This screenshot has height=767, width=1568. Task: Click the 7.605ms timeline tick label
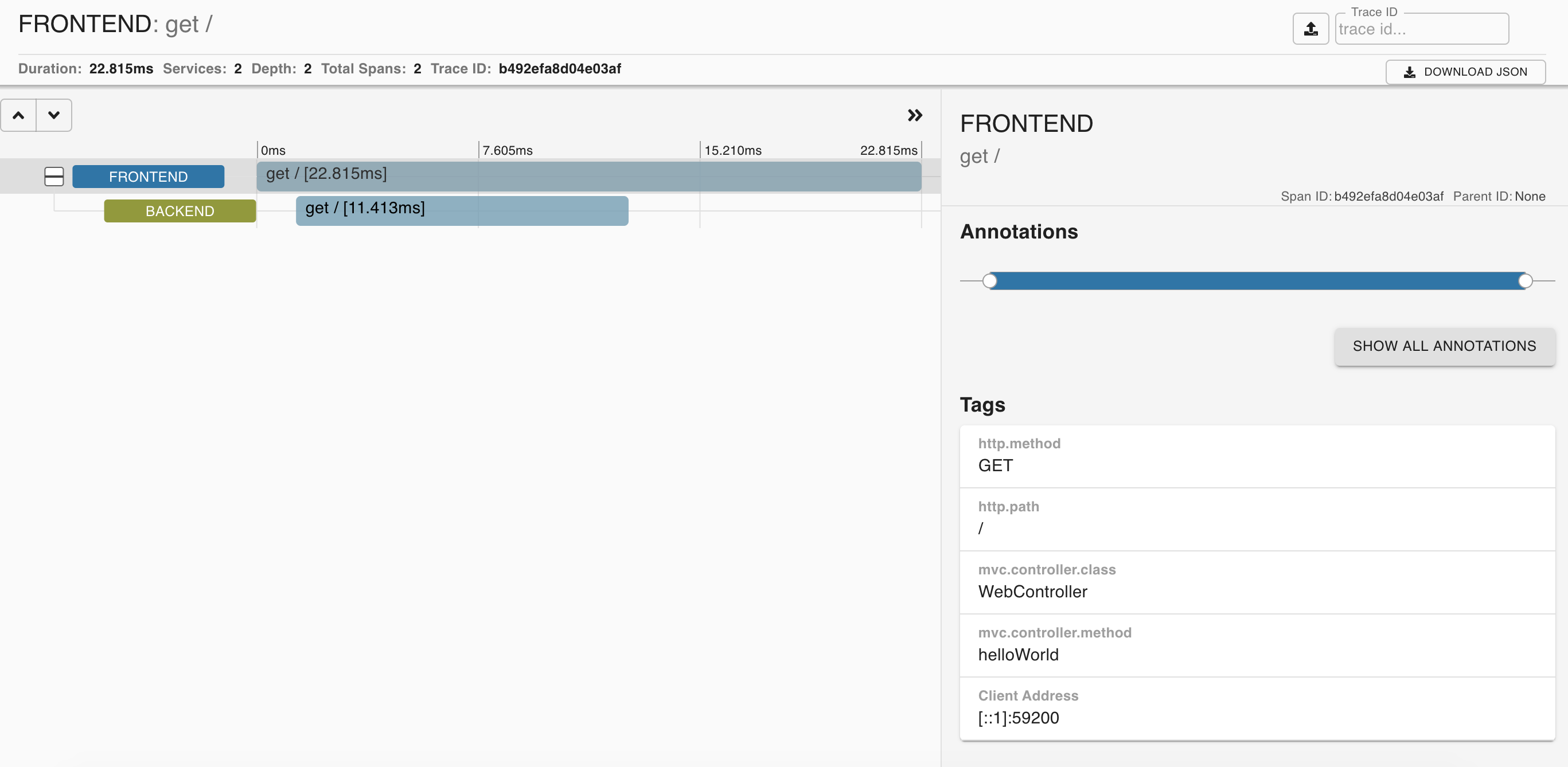(507, 150)
